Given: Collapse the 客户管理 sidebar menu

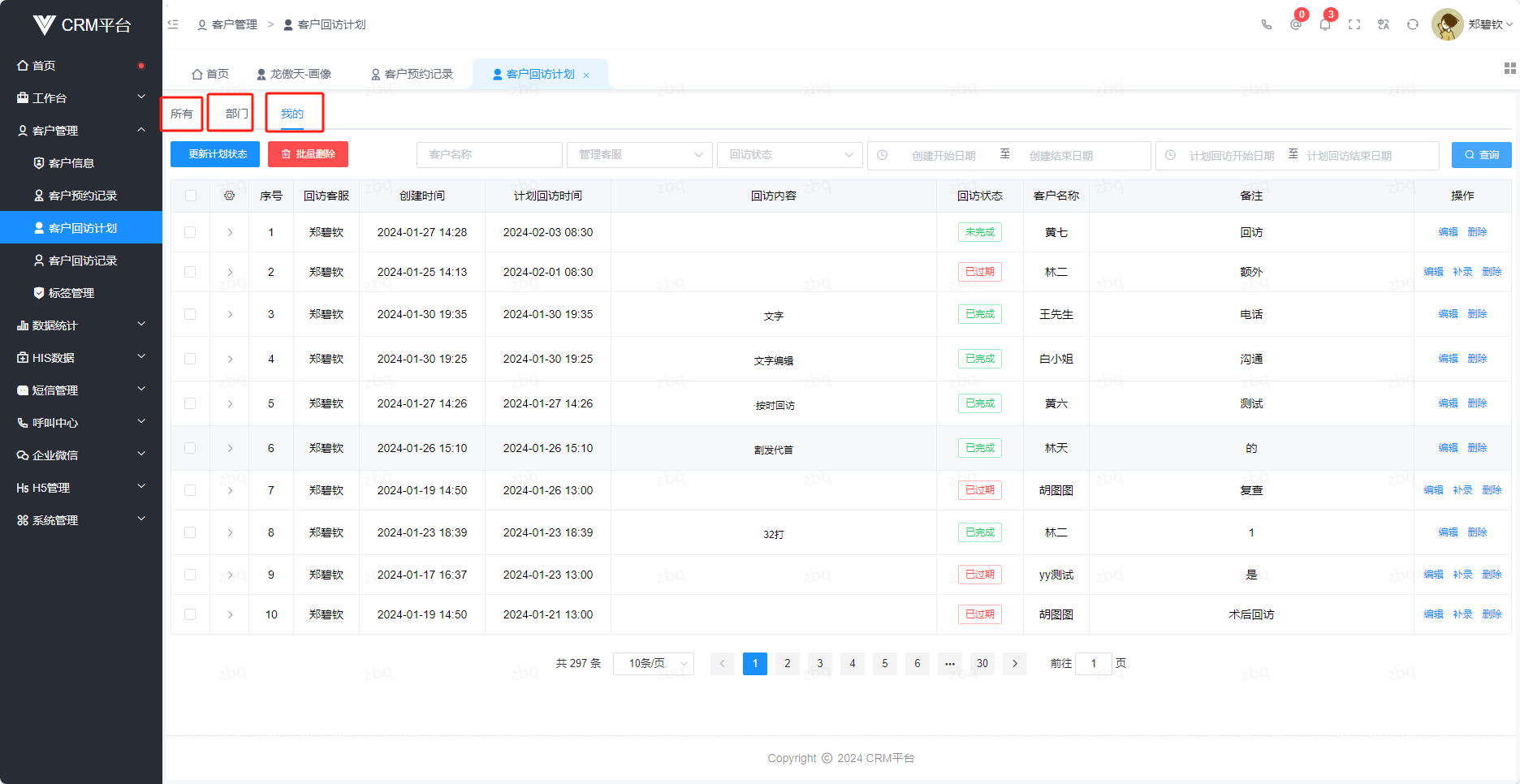Looking at the screenshot, I should (x=81, y=130).
